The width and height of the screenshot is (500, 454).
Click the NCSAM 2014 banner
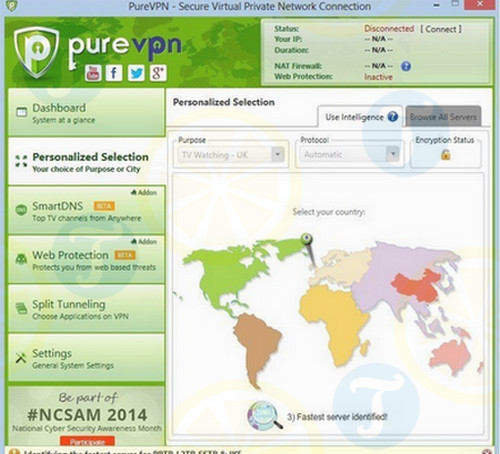pyautogui.click(x=86, y=416)
